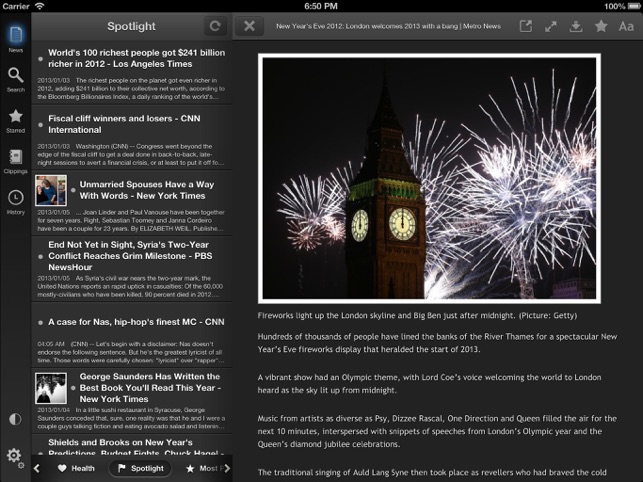Open A case for Nas article
643x482 pixels.
[x=132, y=335]
